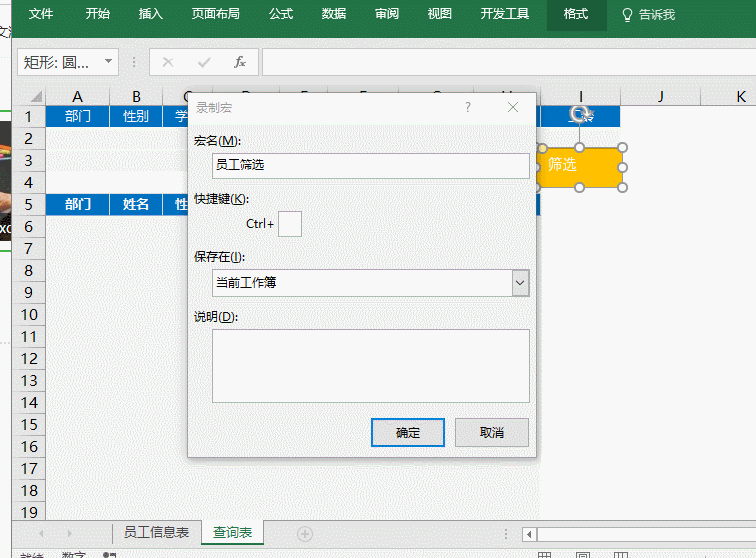Screen dimensions: 756x558
Task: Click the Tell Me lightbulb icon
Action: tap(628, 15)
